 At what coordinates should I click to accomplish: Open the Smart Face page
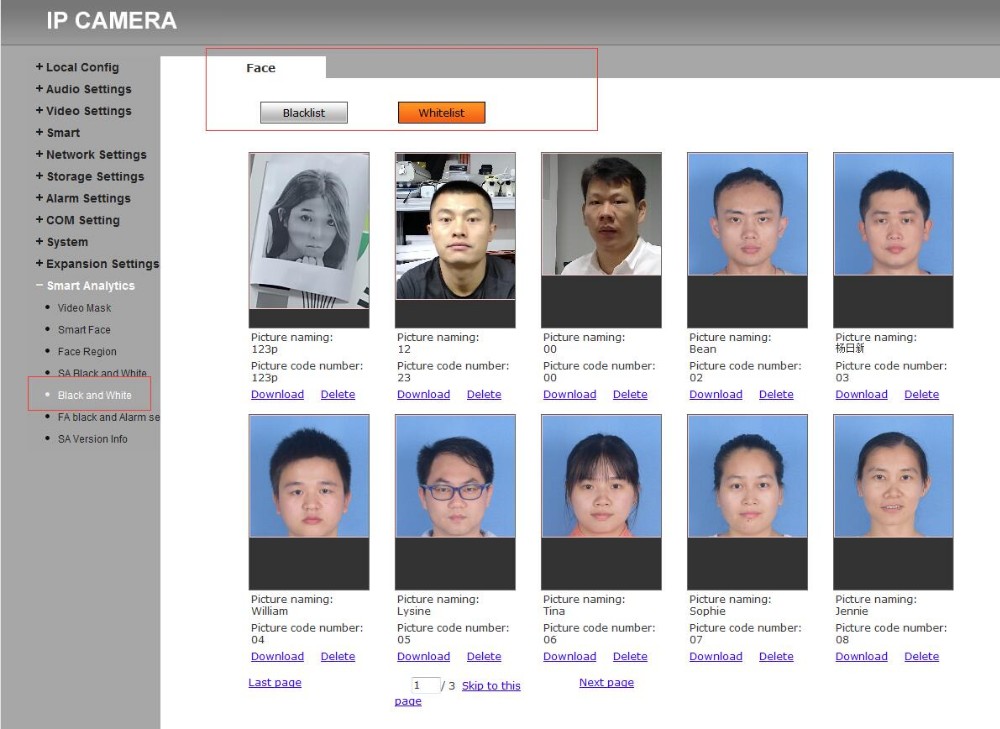pos(84,330)
